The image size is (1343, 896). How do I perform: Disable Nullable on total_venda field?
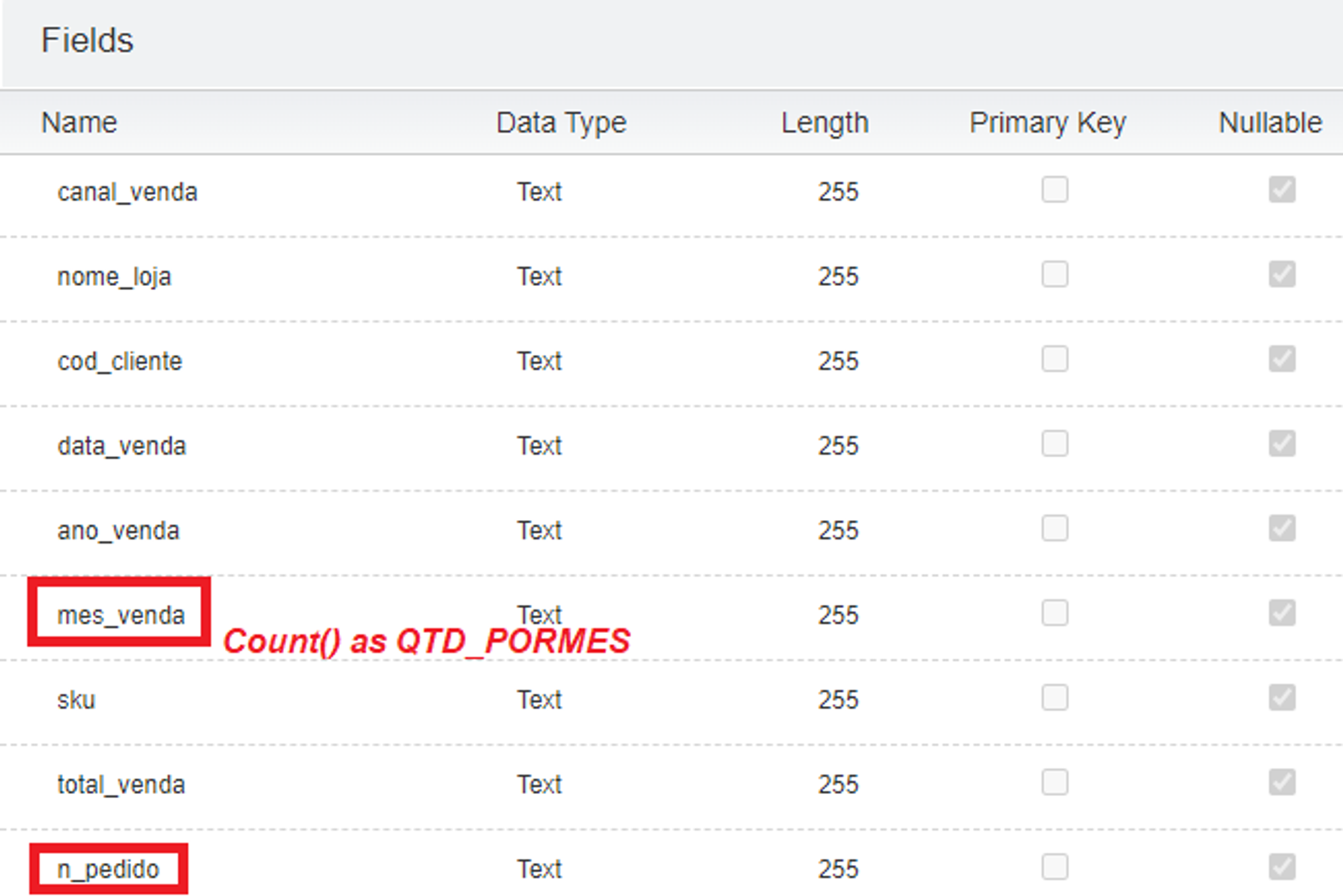click(x=1281, y=783)
